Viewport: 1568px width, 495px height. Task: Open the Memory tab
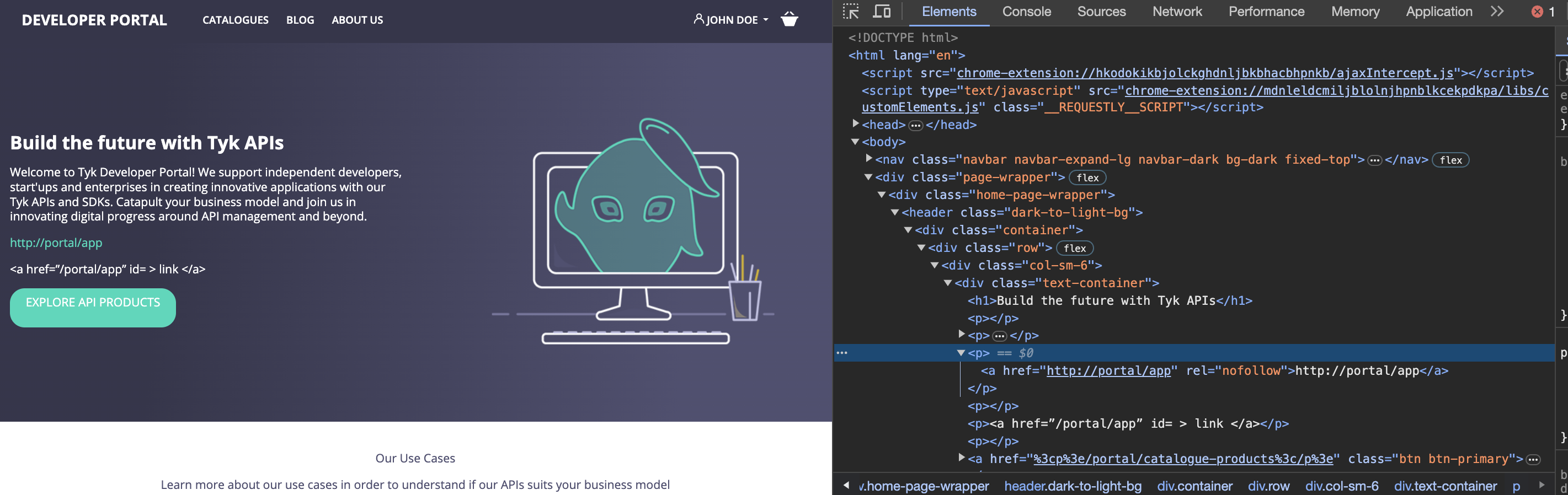tap(1355, 12)
